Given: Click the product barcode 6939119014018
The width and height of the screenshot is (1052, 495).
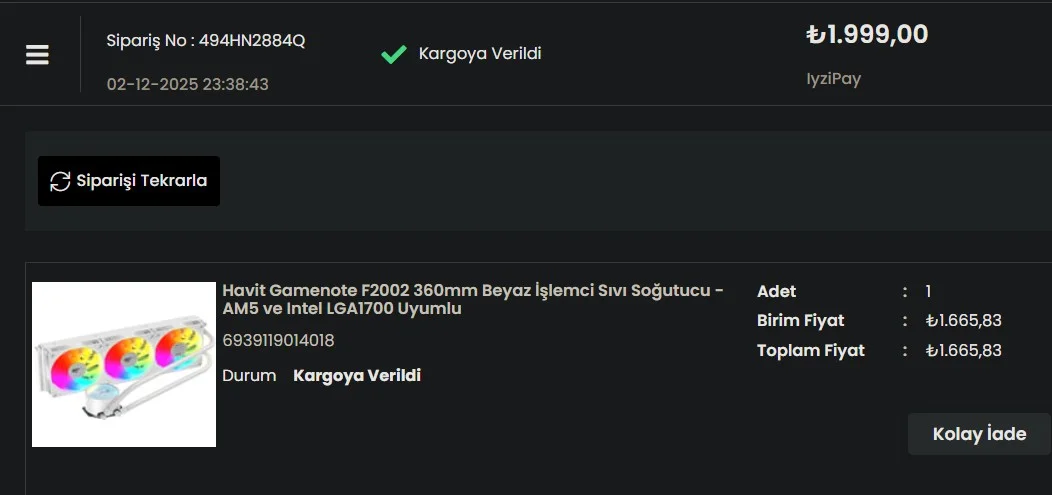Looking at the screenshot, I should [x=278, y=340].
